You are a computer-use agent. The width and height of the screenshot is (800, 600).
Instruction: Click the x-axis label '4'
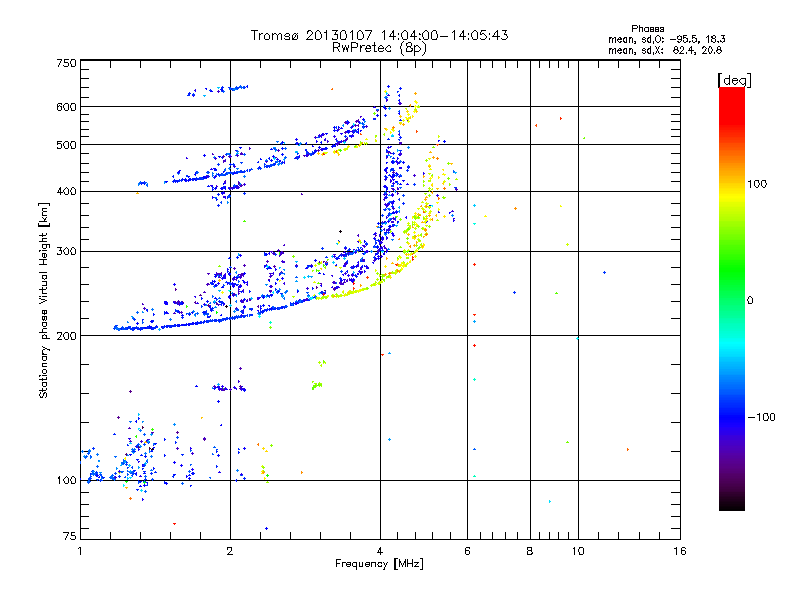[380, 551]
